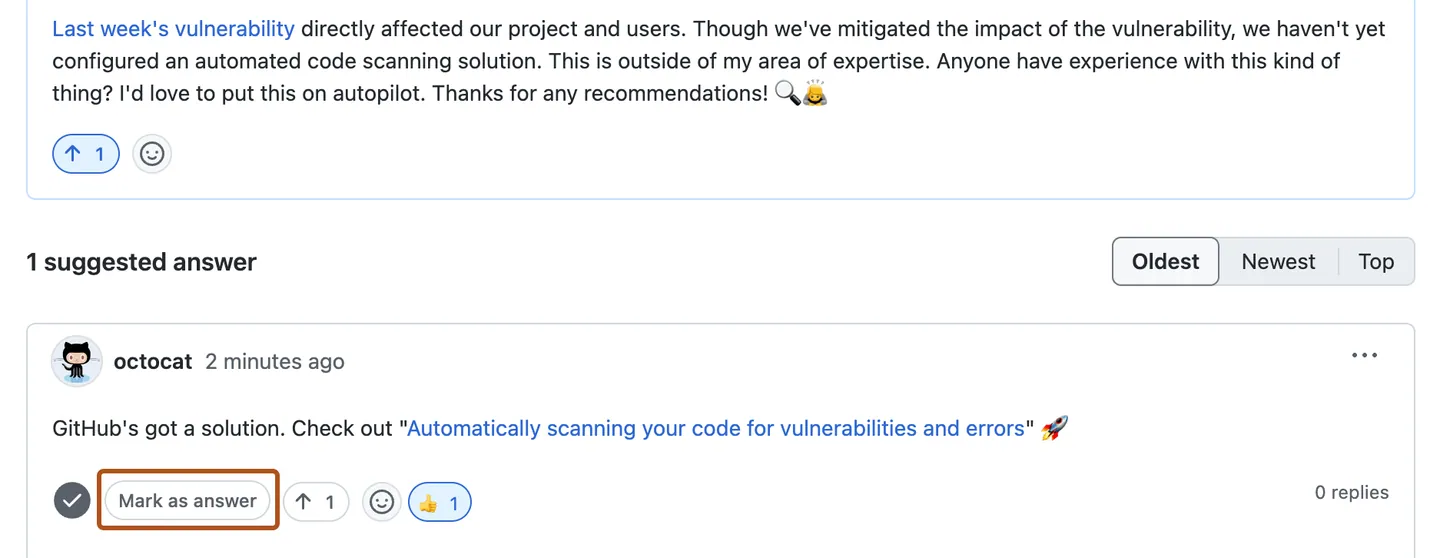The height and width of the screenshot is (558, 1440).
Task: Click octocat's avatar image
Action: [77, 361]
